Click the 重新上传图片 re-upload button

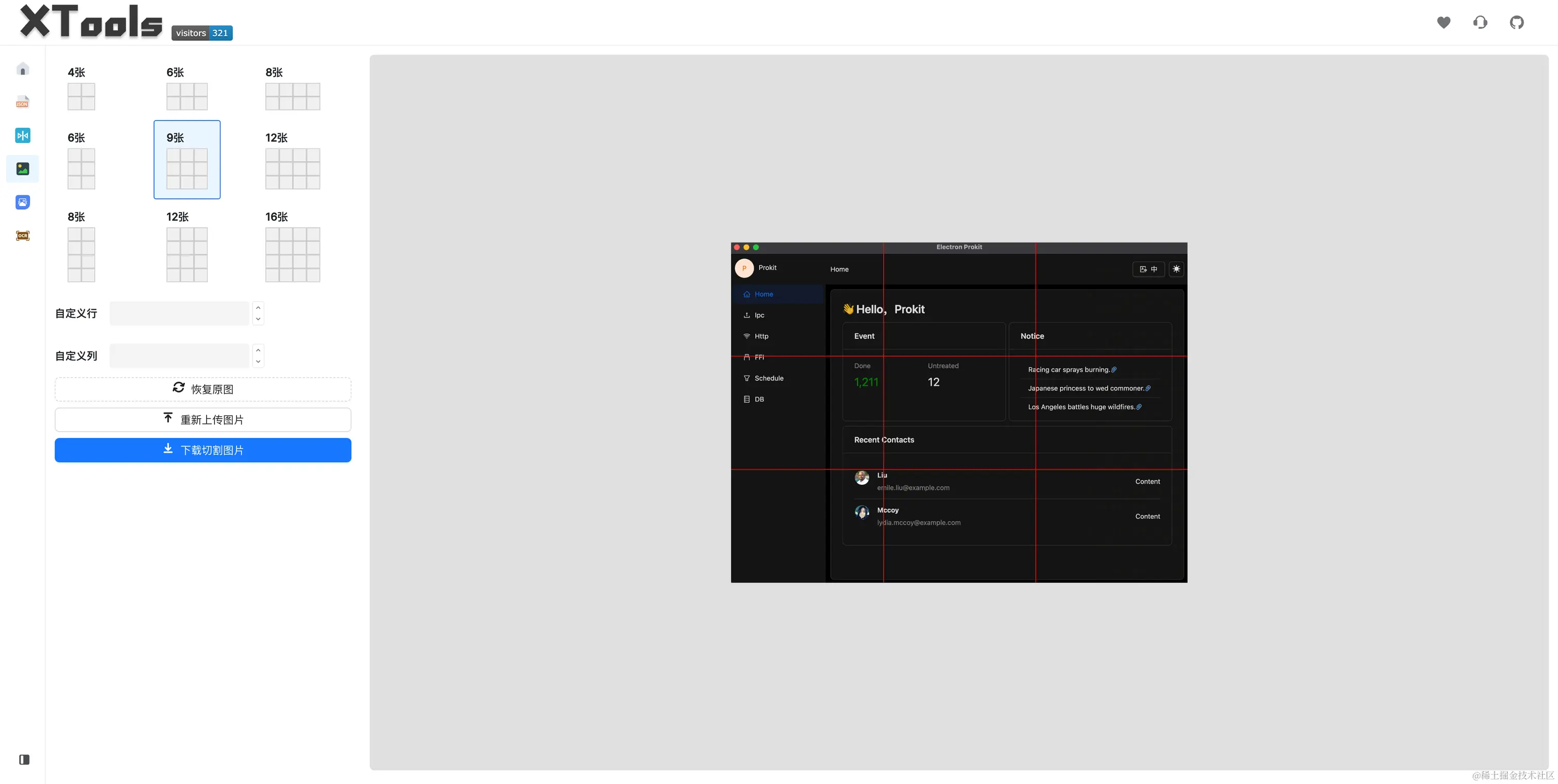point(202,419)
